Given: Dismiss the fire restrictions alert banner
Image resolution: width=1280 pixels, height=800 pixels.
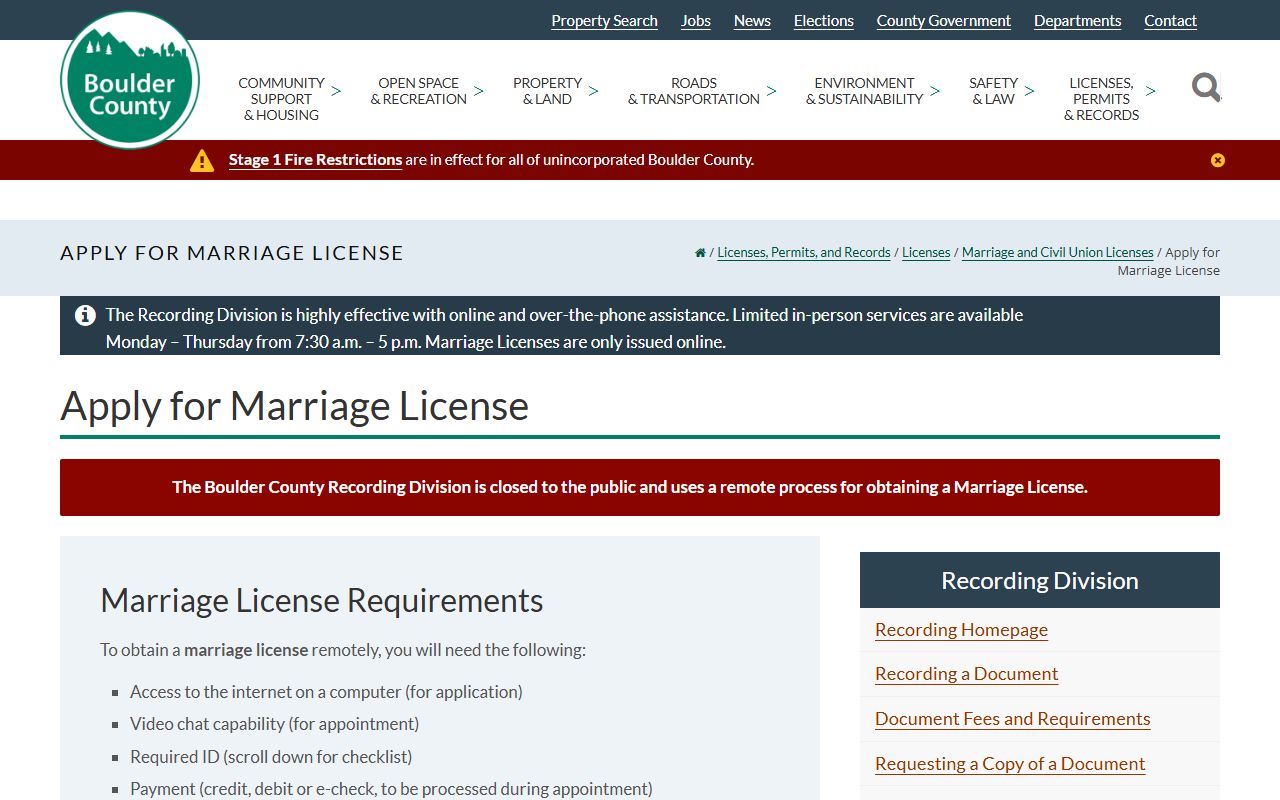Looking at the screenshot, I should (x=1217, y=160).
